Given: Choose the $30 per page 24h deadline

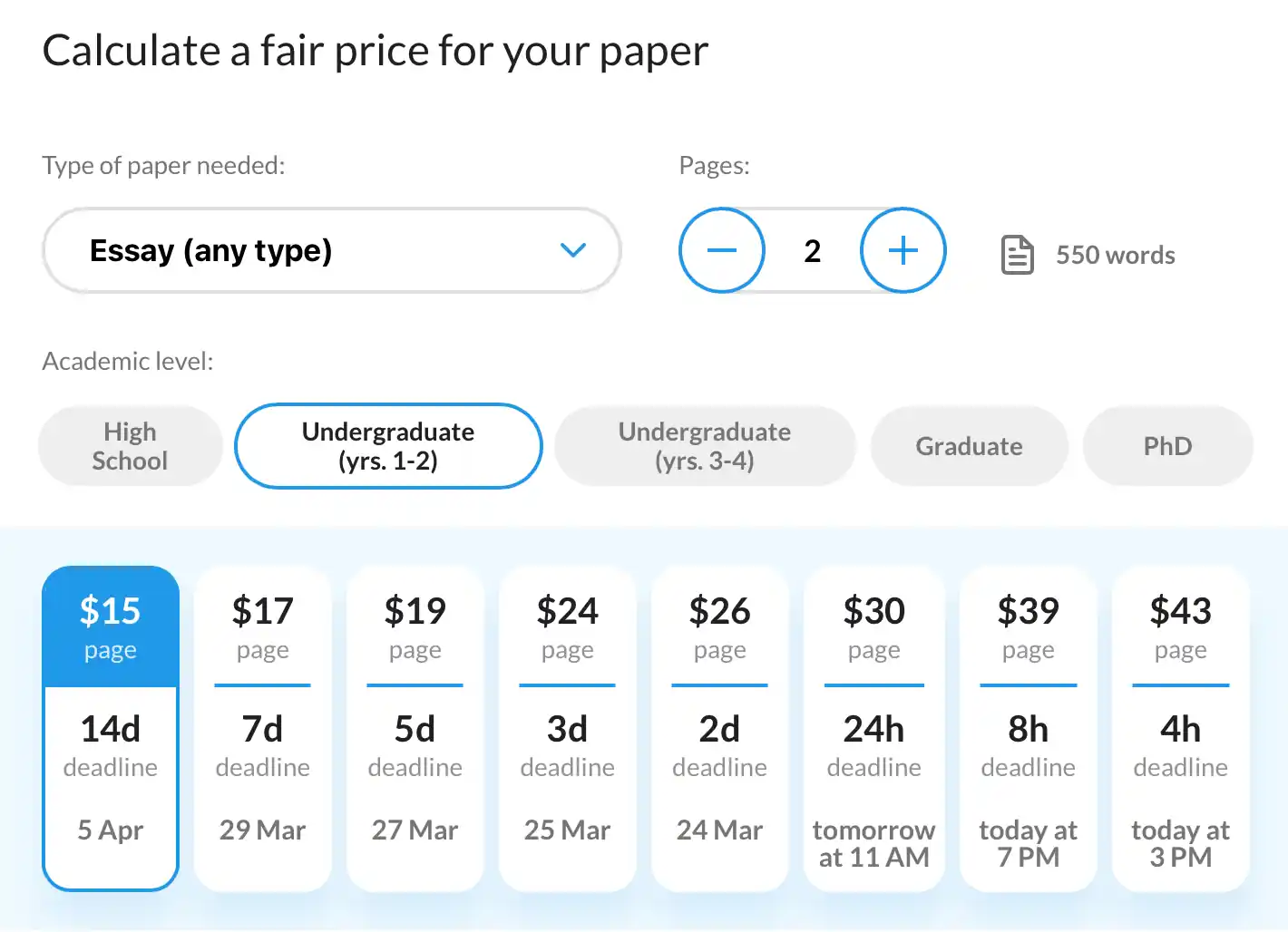Looking at the screenshot, I should coord(874,728).
